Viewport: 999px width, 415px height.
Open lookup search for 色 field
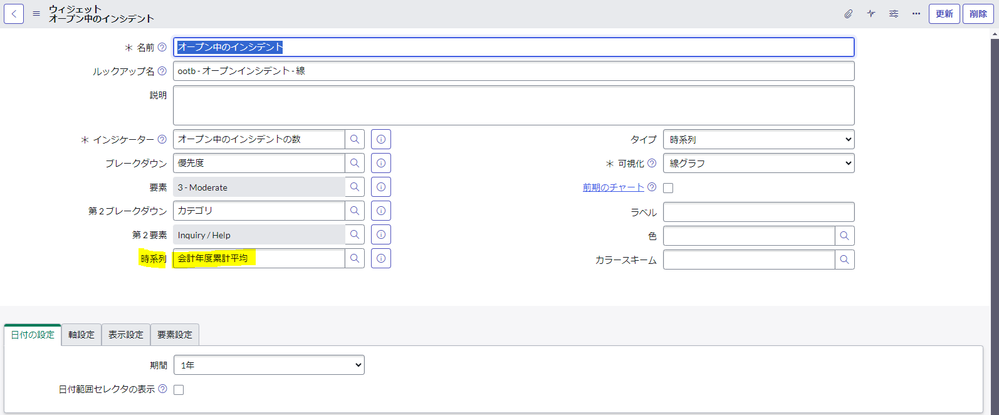click(x=845, y=235)
